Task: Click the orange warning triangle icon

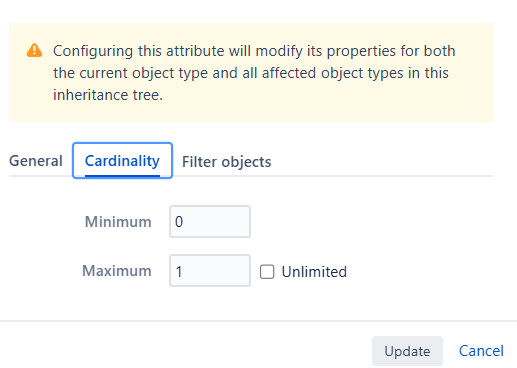Action: 34,51
